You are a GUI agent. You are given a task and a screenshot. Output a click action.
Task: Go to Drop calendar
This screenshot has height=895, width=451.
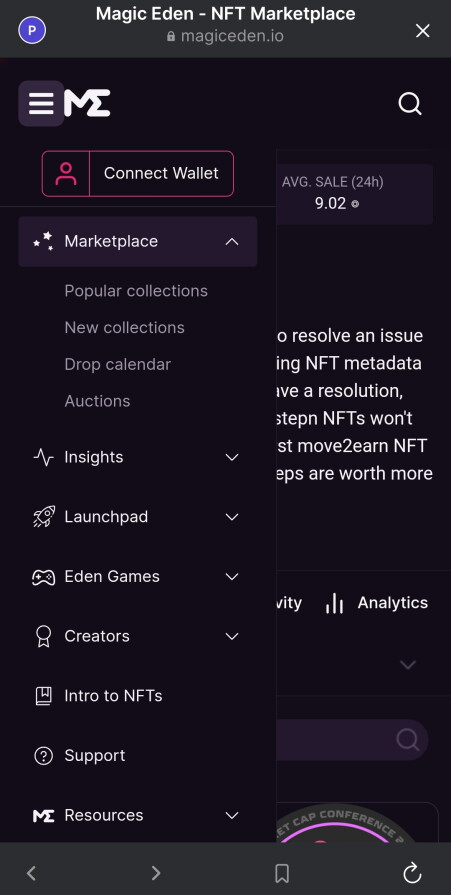click(118, 364)
